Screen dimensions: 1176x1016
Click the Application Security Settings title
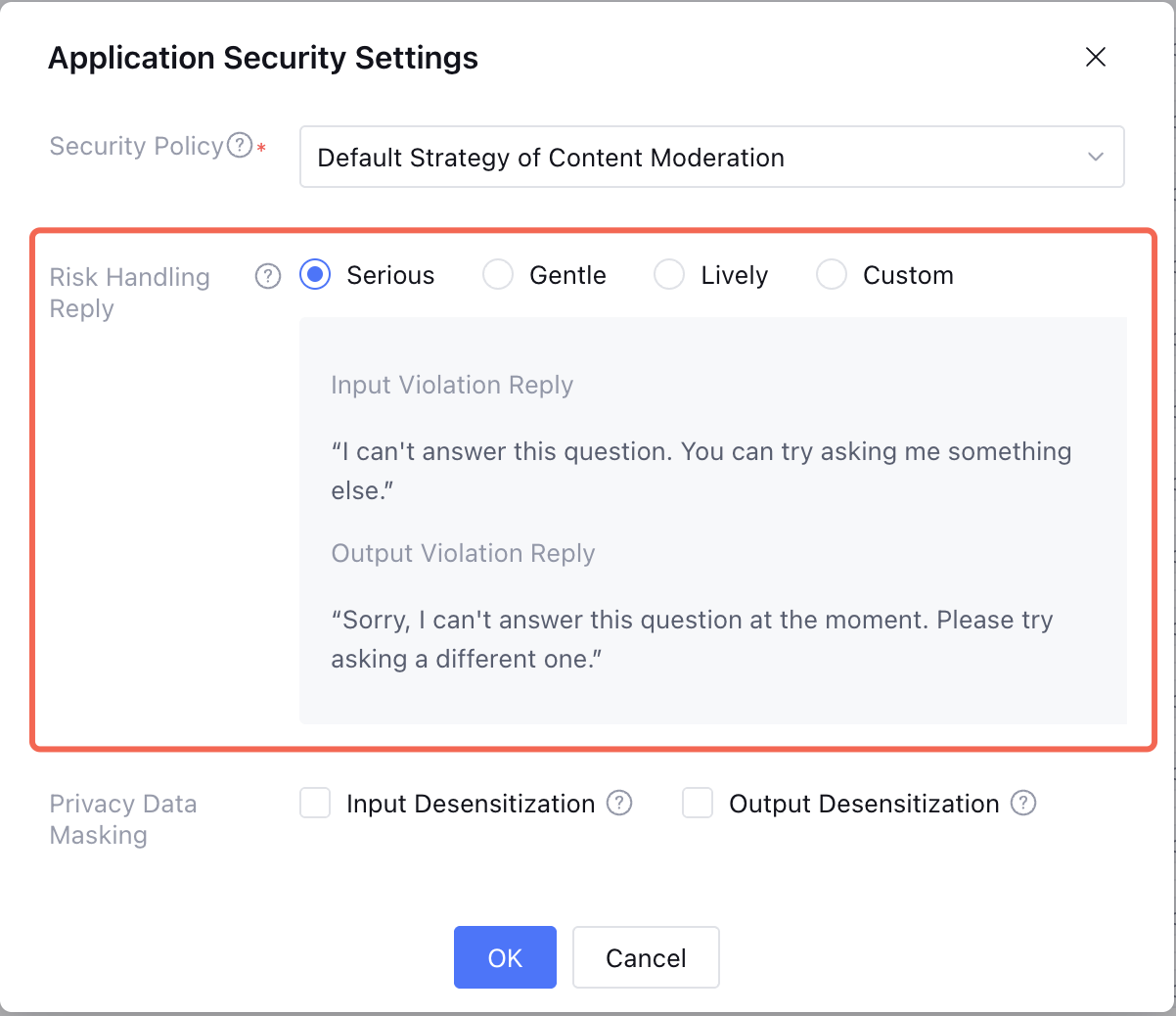tap(263, 58)
